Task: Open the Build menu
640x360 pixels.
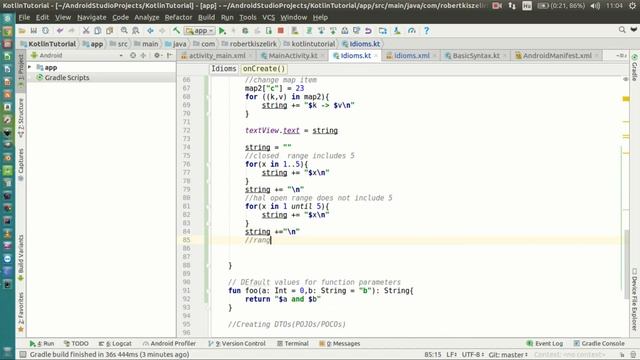Action: [207, 18]
